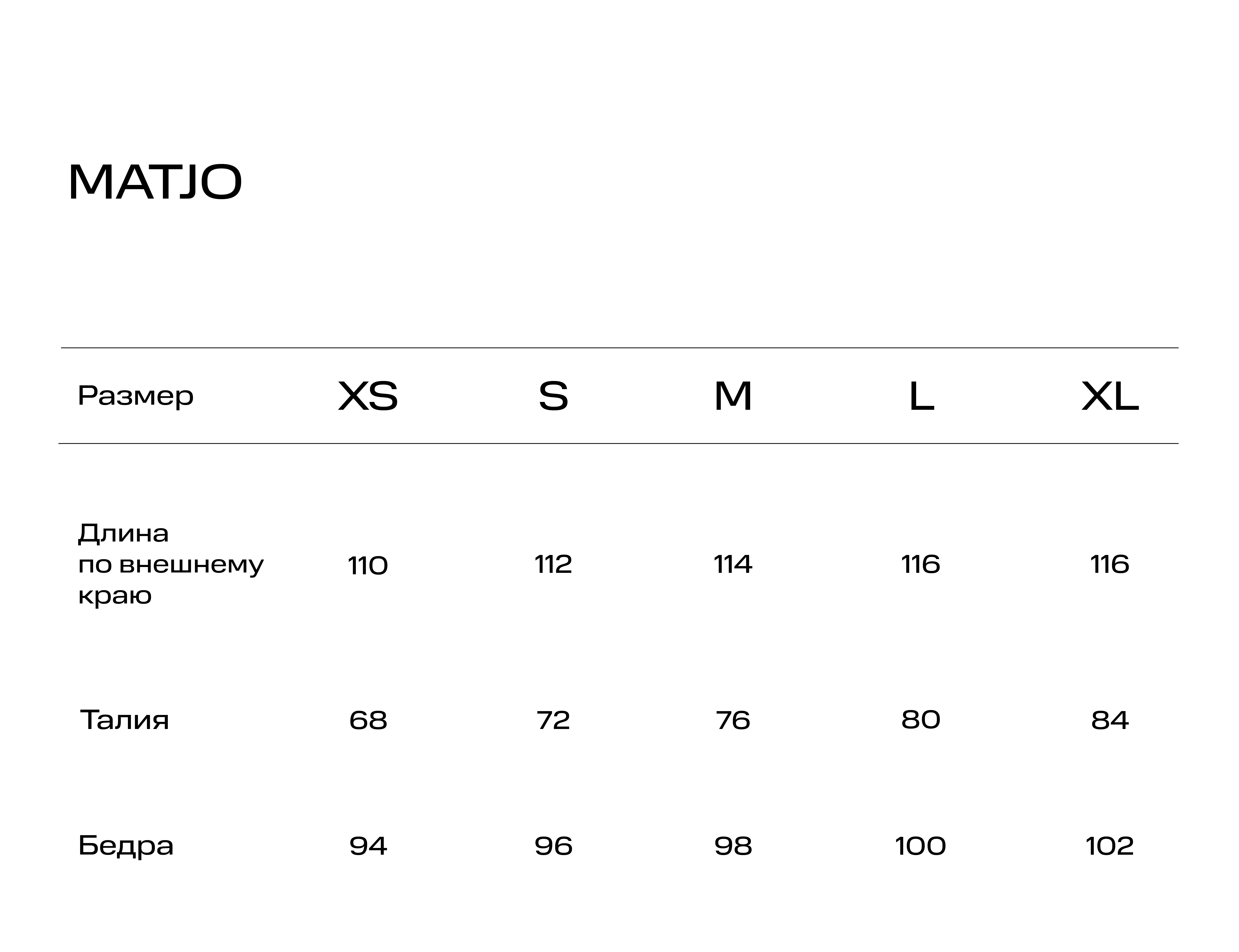Select the M size column header
This screenshot has width=1239, height=952.
pos(733,396)
